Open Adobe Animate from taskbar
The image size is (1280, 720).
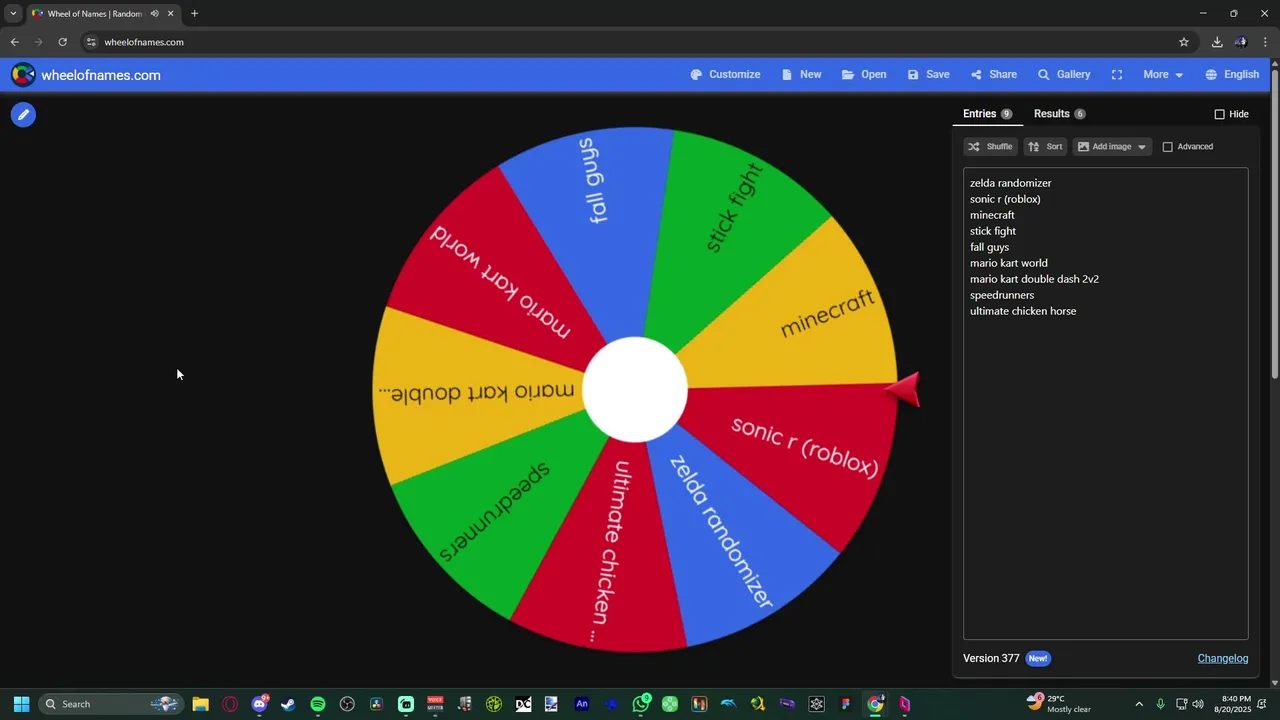click(581, 704)
